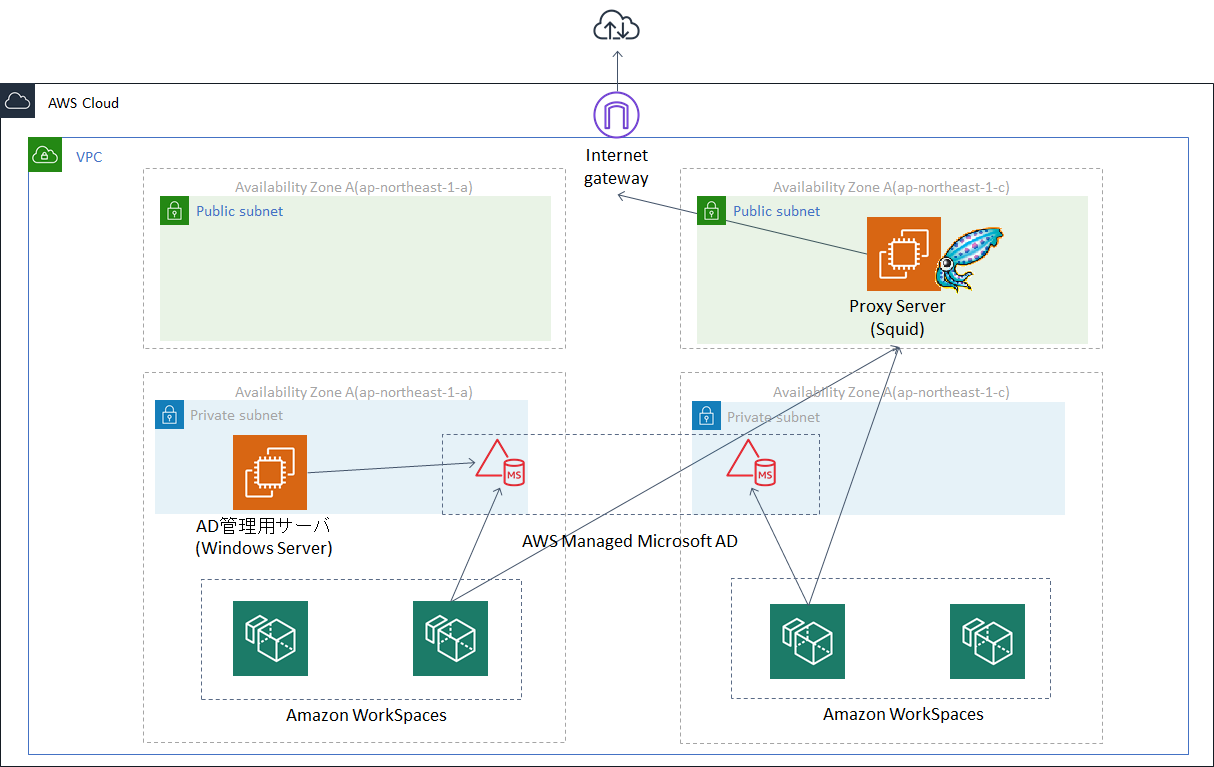Select the Squid logo next to Proxy Server
Screen dimensions: 1214x767
969,257
